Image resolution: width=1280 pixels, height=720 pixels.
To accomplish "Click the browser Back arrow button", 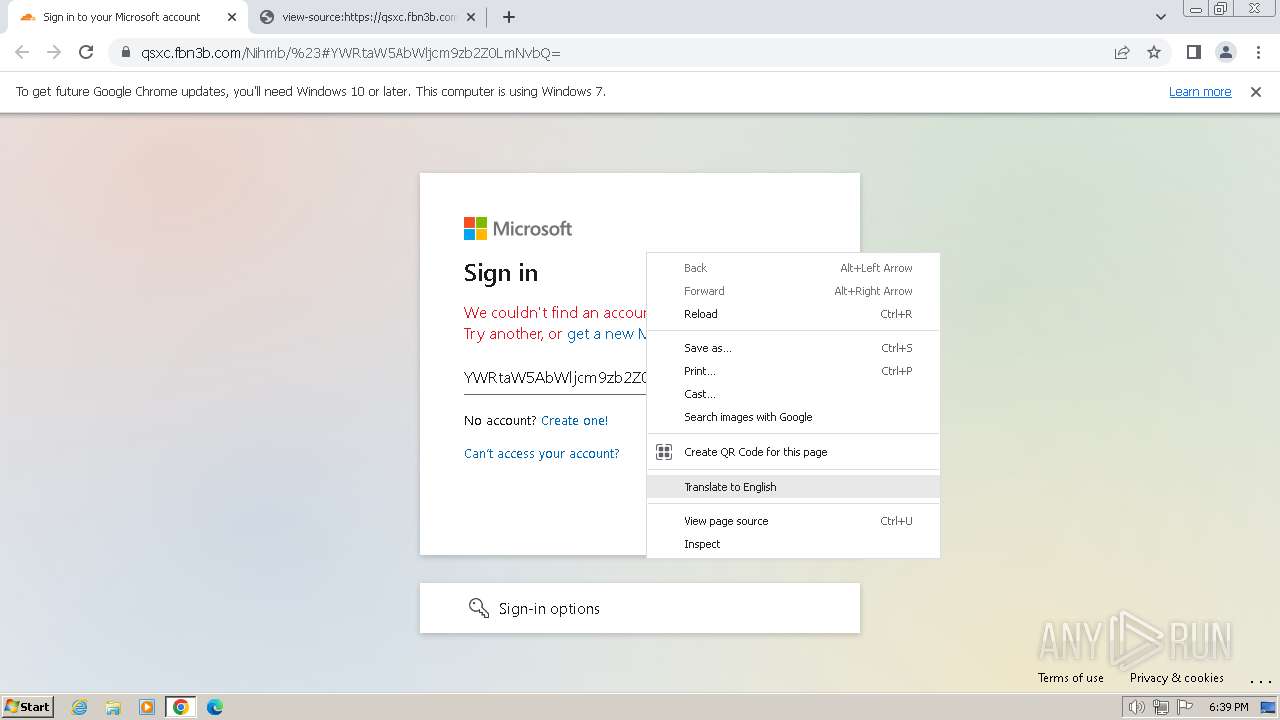I will [x=22, y=52].
